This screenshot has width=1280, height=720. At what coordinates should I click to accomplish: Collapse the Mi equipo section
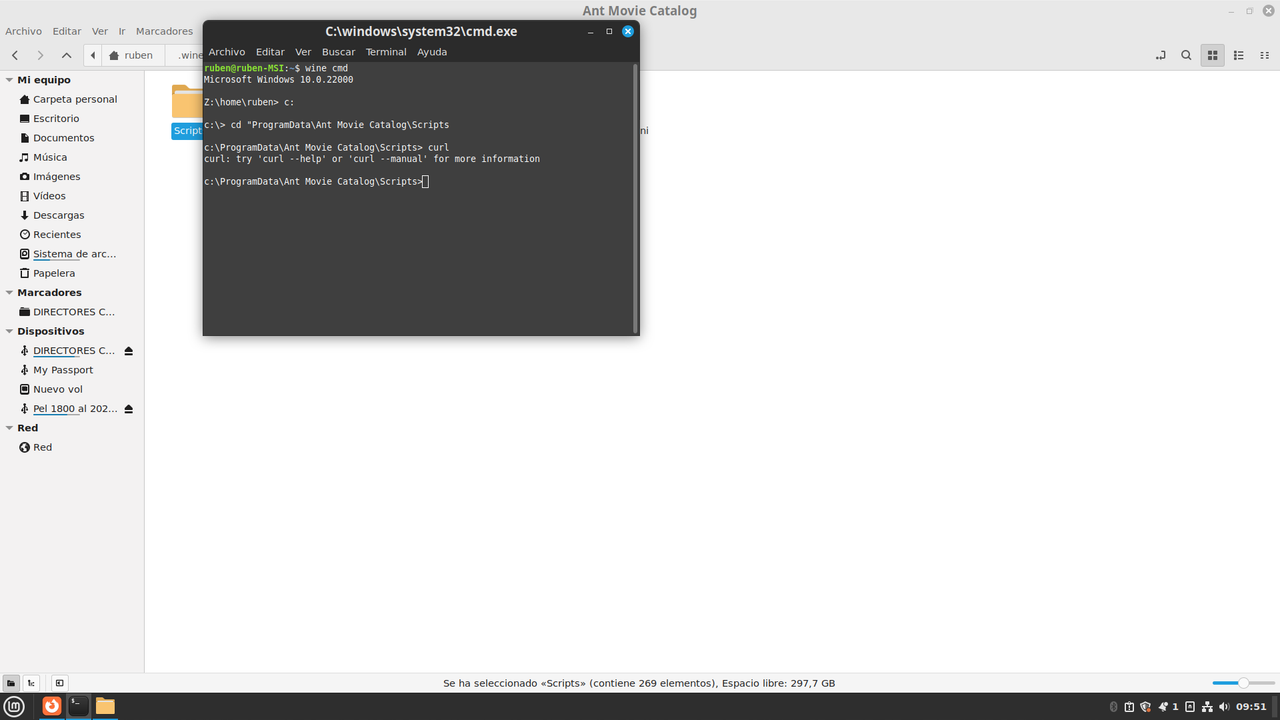(9, 80)
